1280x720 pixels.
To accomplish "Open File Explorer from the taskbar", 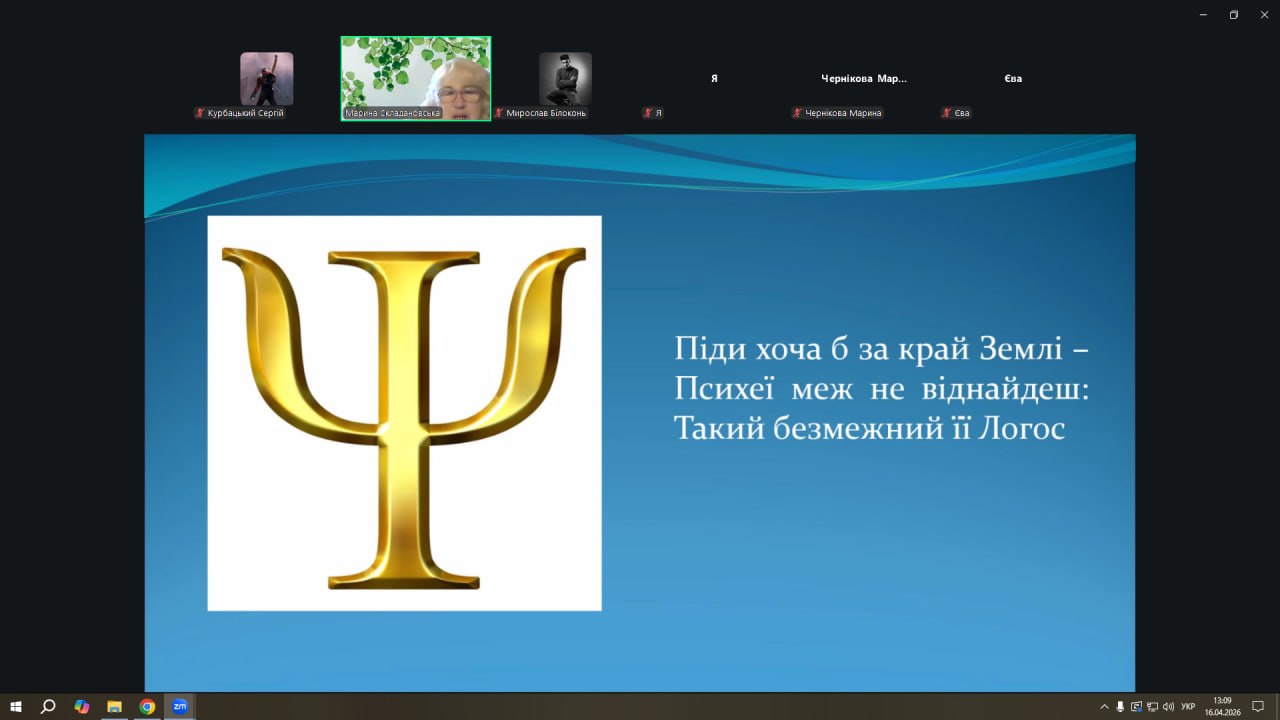I will (114, 706).
